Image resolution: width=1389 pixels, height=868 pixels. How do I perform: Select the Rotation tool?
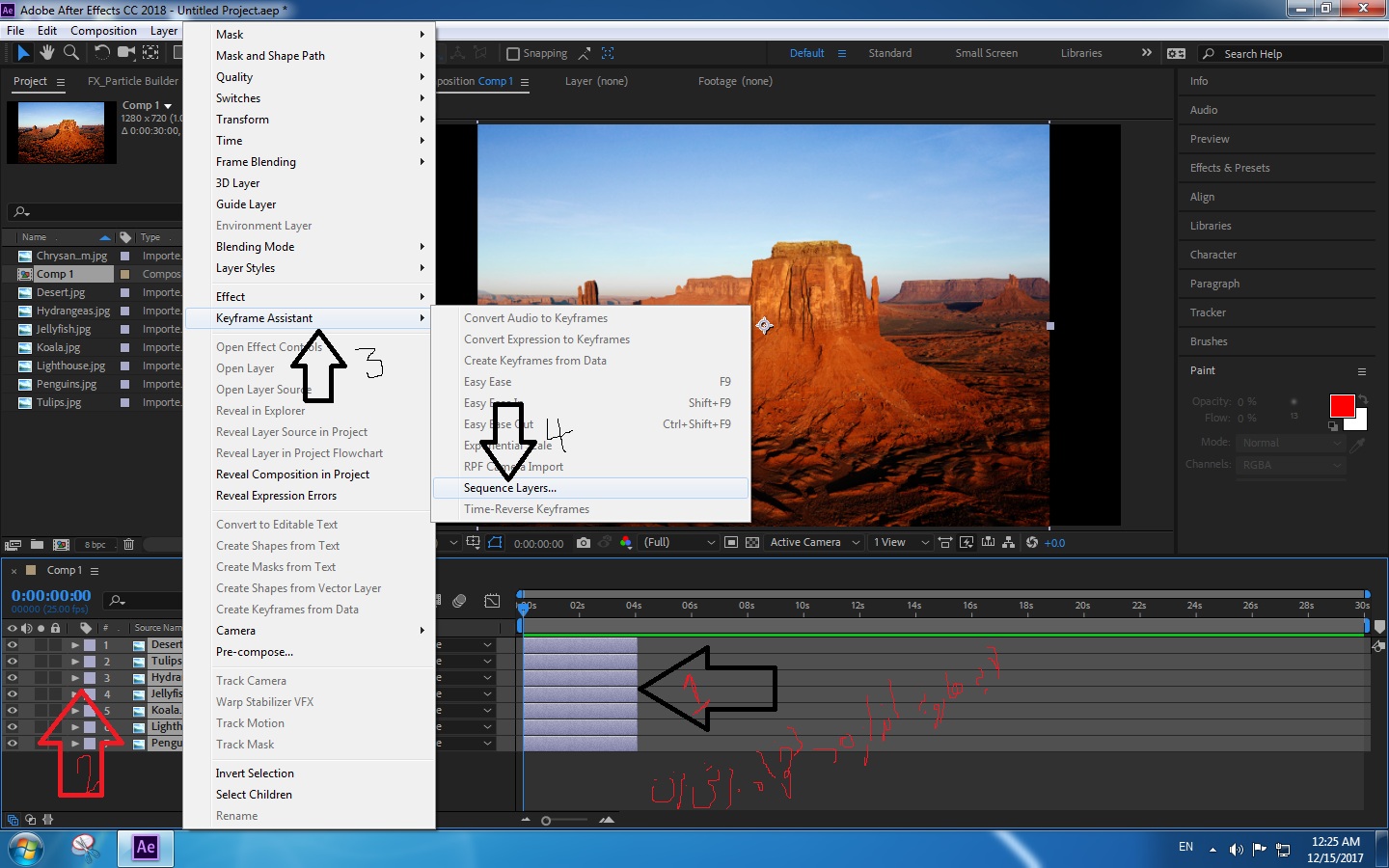[x=101, y=53]
